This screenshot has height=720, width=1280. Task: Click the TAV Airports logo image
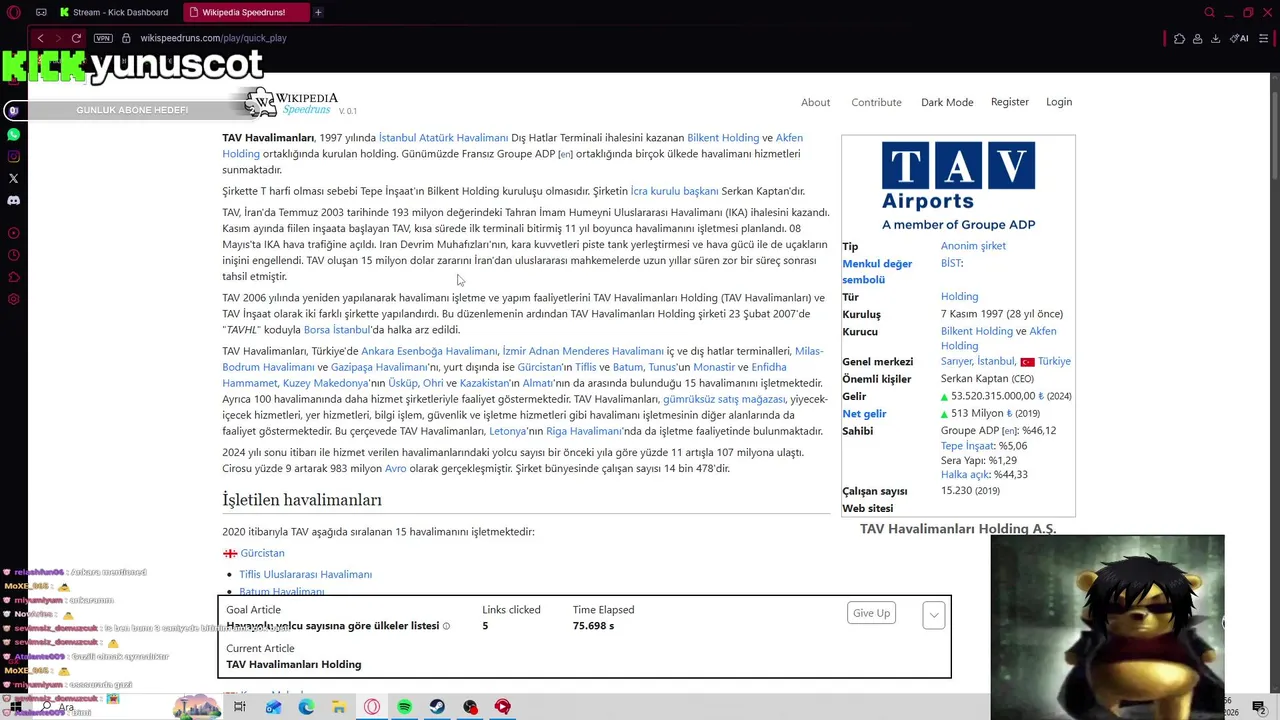958,186
